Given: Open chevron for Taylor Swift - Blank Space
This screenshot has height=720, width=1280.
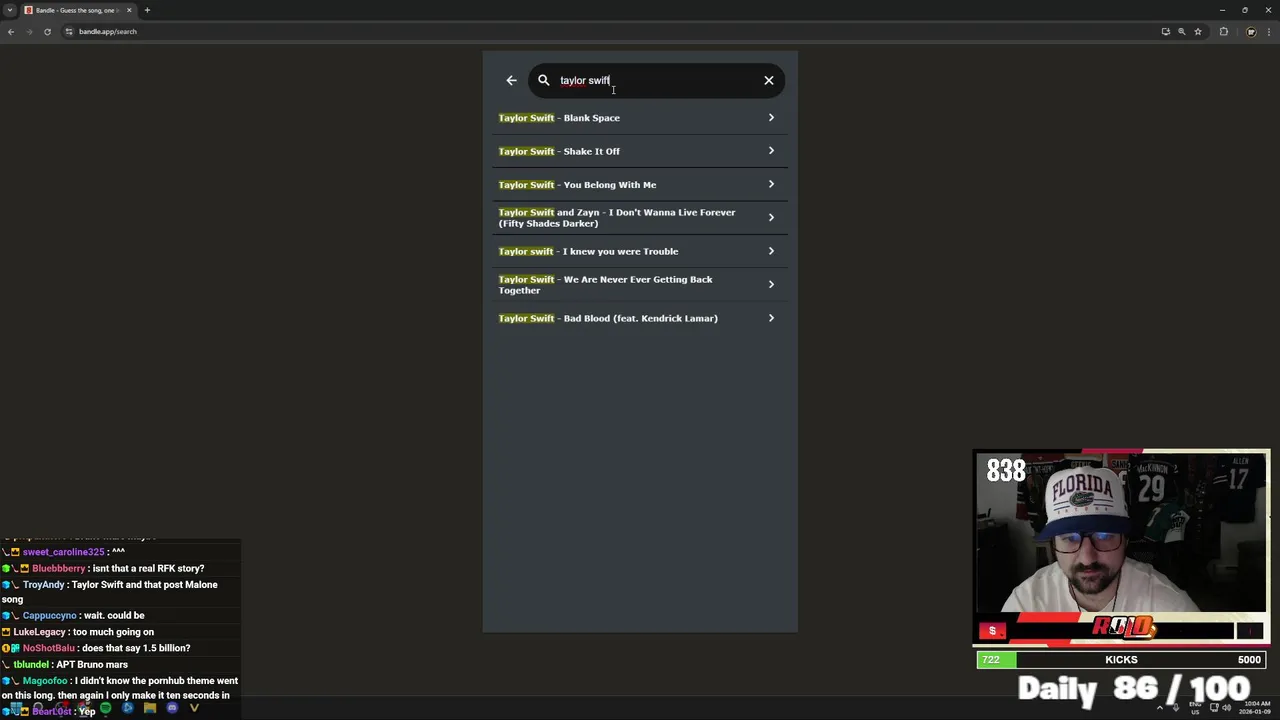Looking at the screenshot, I should click(771, 118).
